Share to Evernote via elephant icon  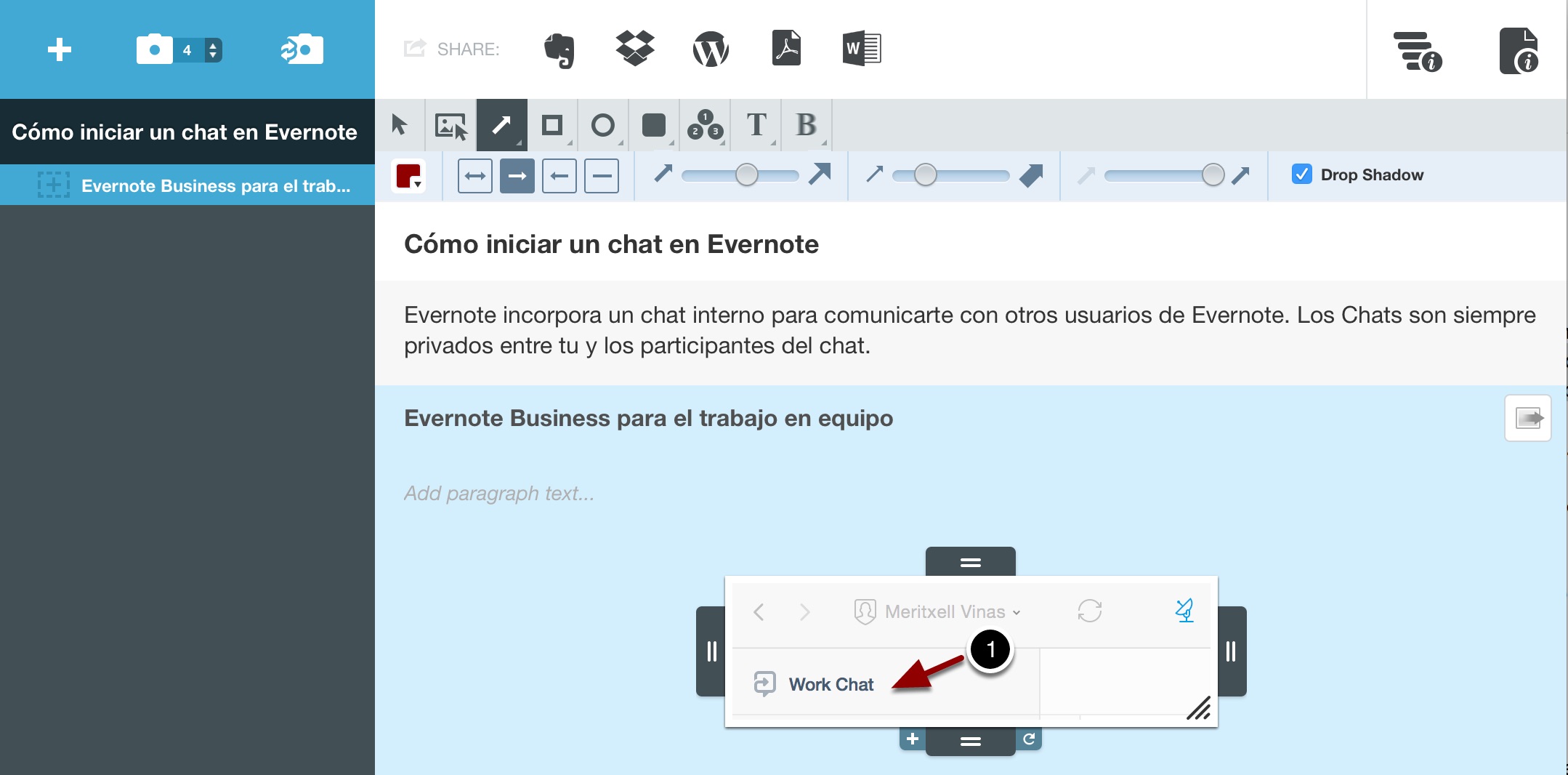pos(559,49)
